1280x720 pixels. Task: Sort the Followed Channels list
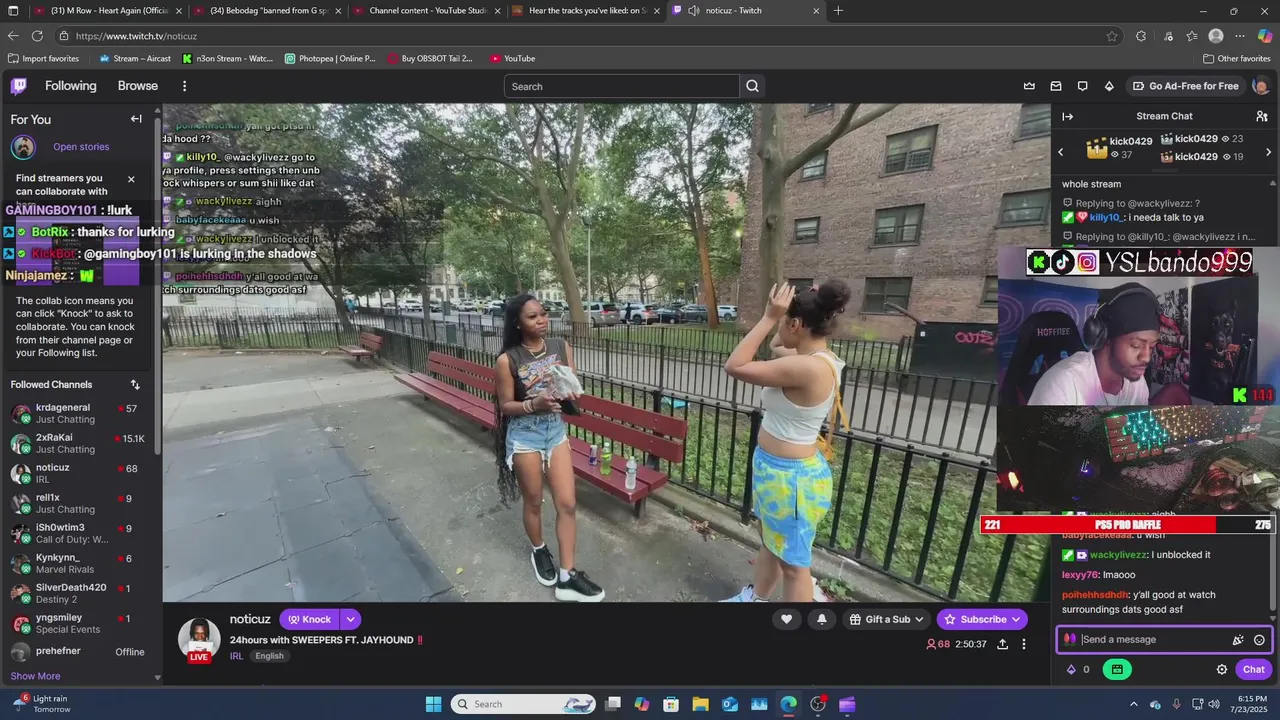135,384
